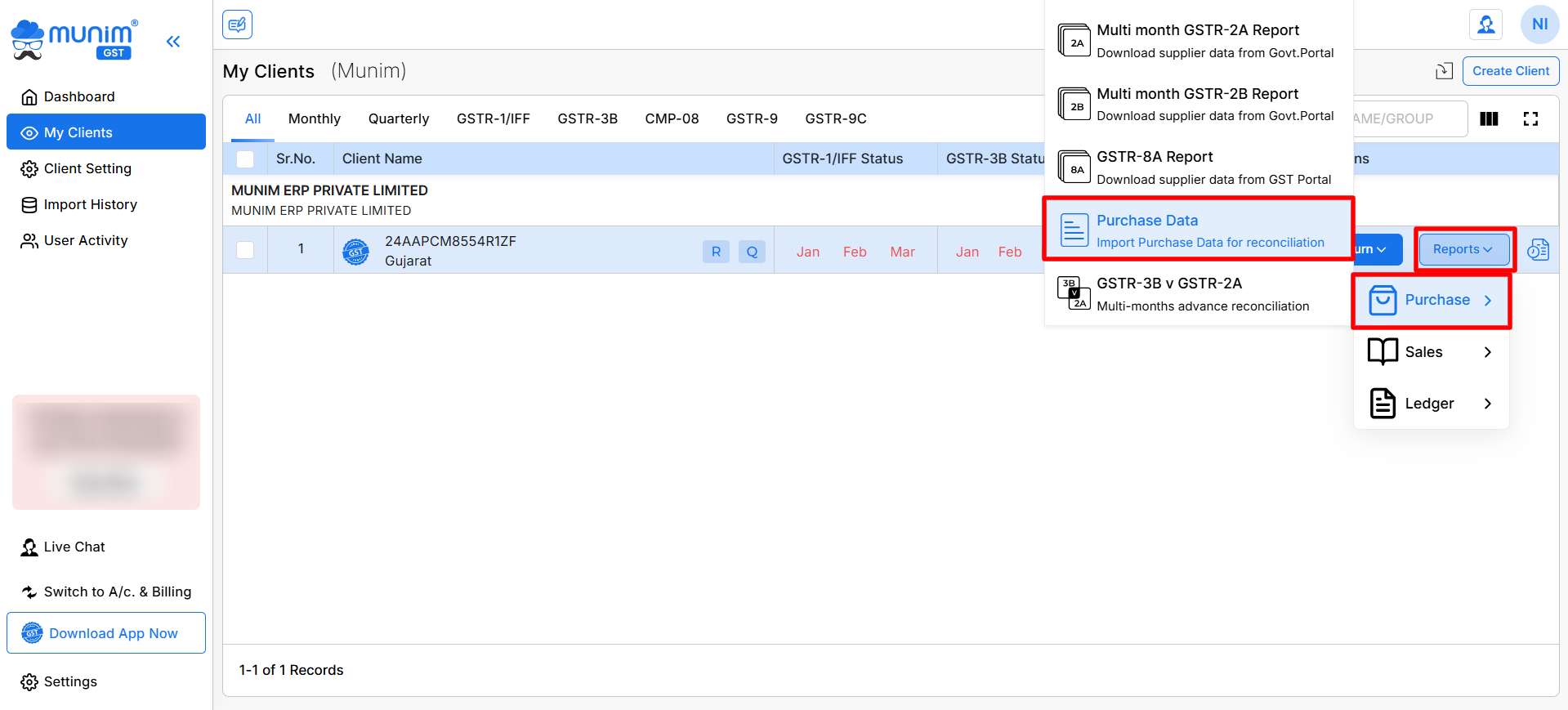The height and width of the screenshot is (710, 1568).
Task: Click the notes icon in top bar
Action: point(237,25)
